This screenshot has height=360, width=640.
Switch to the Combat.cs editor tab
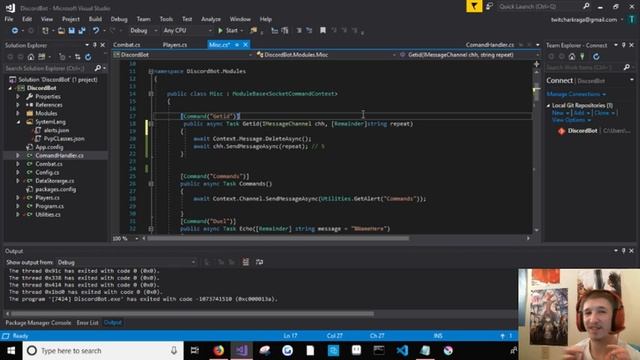(x=127, y=45)
